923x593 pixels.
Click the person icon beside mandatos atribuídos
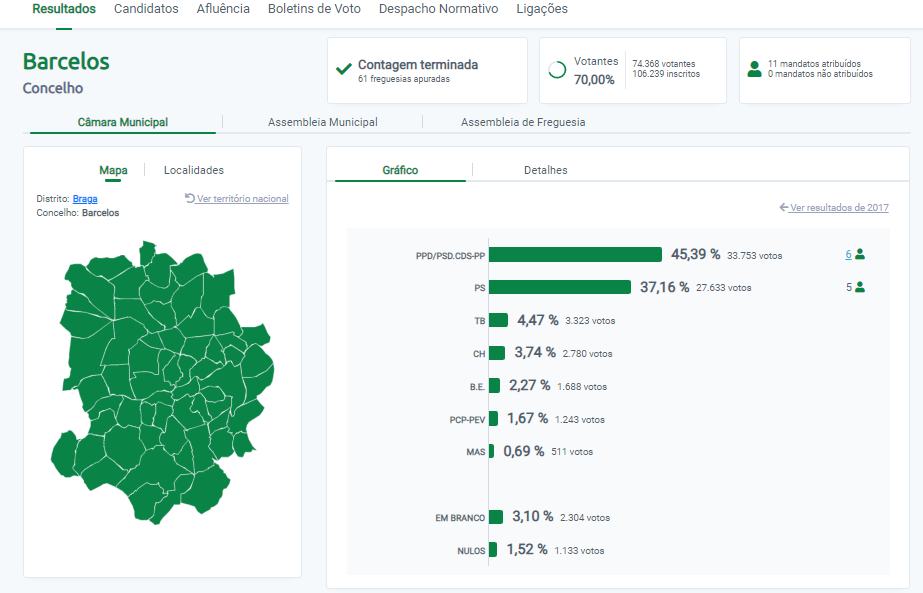pyautogui.click(x=754, y=70)
